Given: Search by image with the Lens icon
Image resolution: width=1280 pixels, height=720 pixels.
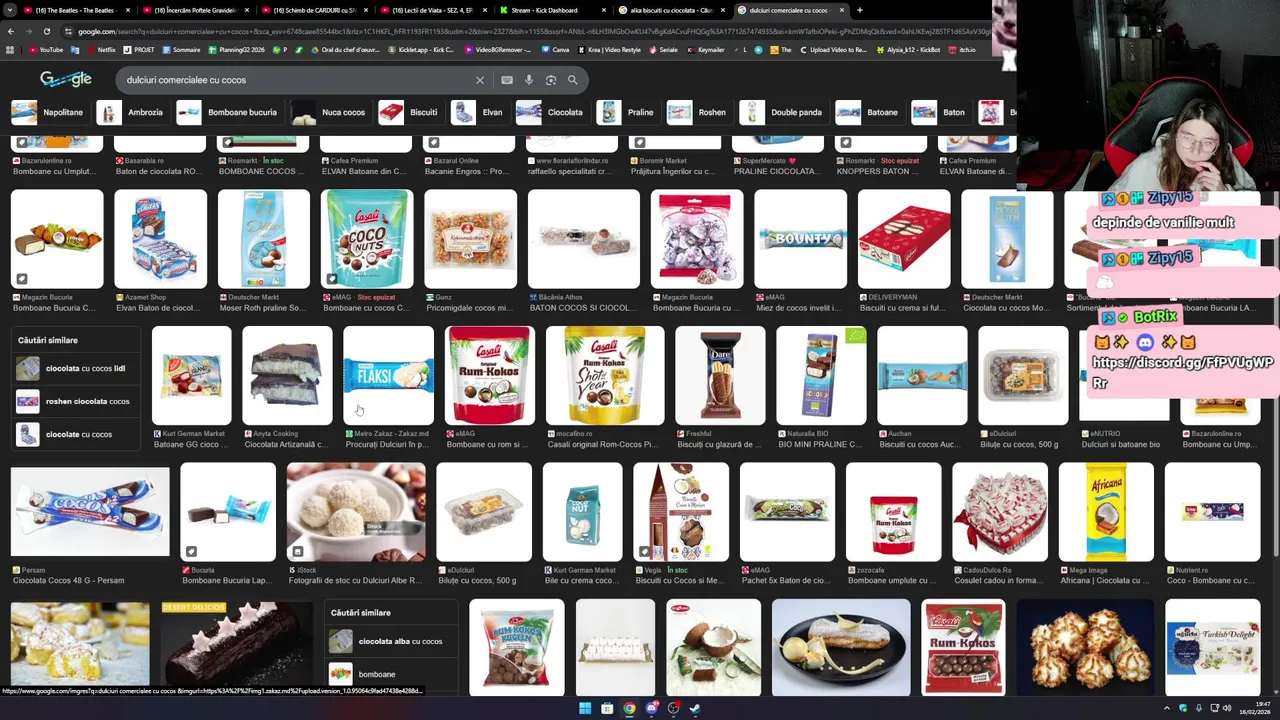Looking at the screenshot, I should (551, 80).
